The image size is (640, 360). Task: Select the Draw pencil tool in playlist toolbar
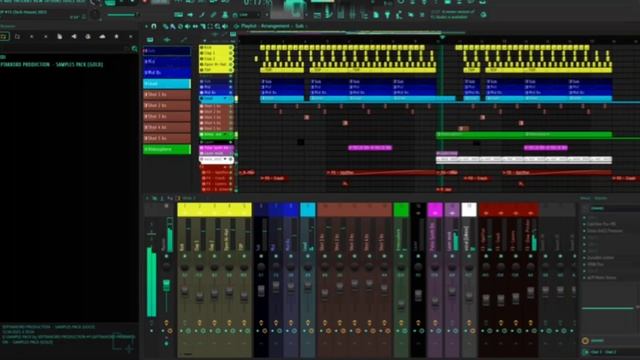point(165,26)
